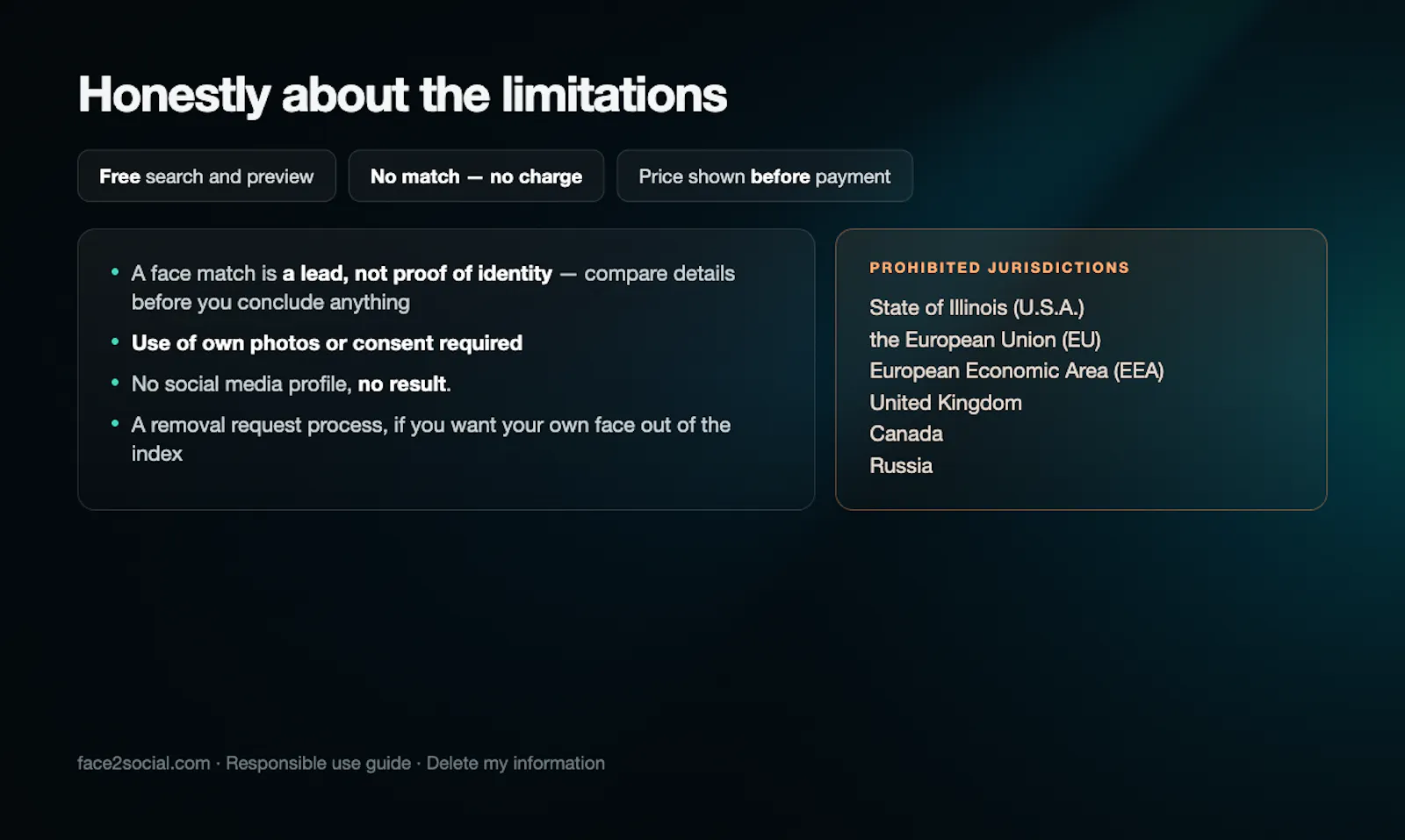
Task: Select 'European Economic Area (EEA)' entry
Action: [x=1016, y=371]
